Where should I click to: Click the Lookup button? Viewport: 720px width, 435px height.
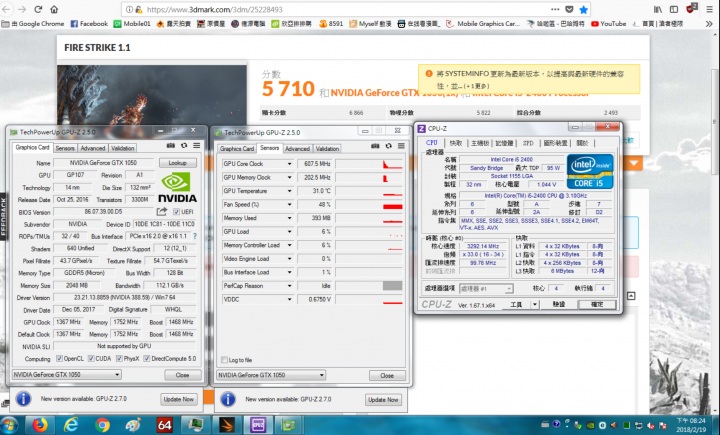178,163
